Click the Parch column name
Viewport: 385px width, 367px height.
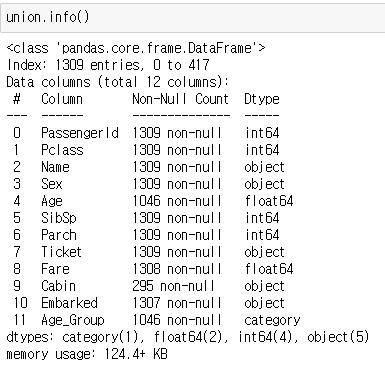pyautogui.click(x=59, y=235)
